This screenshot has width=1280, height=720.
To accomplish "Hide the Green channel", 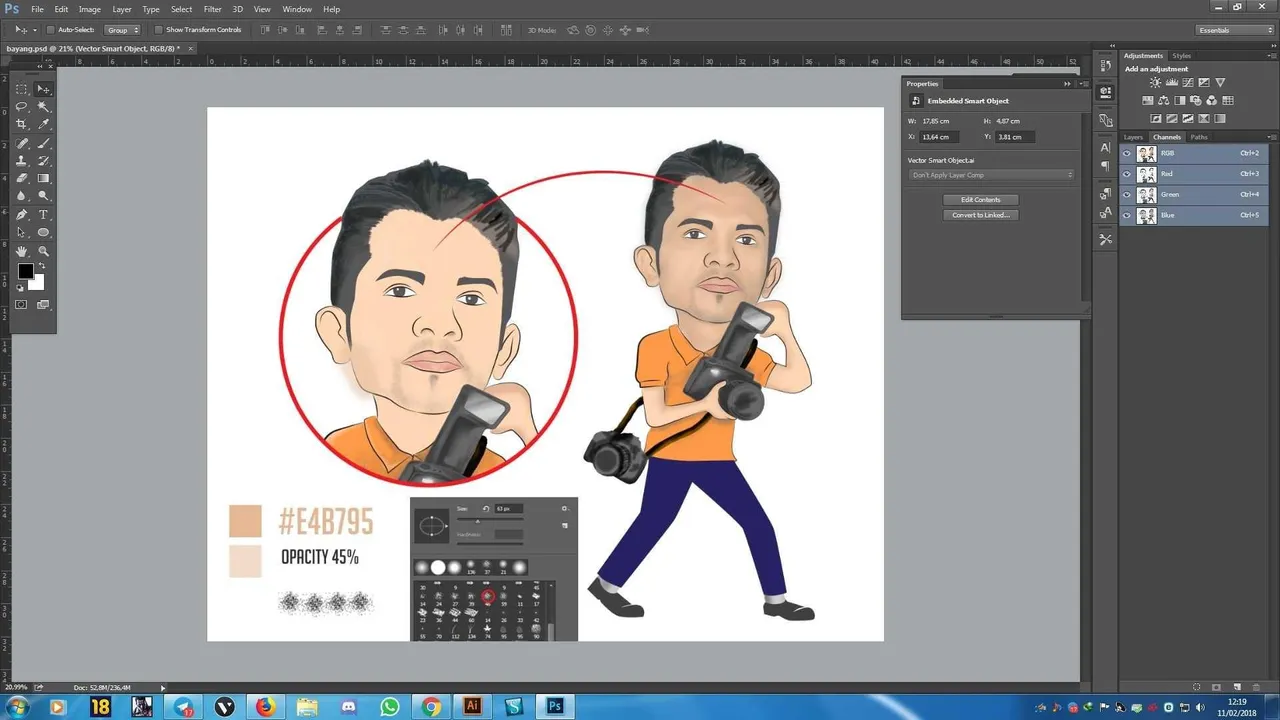I will point(1127,195).
